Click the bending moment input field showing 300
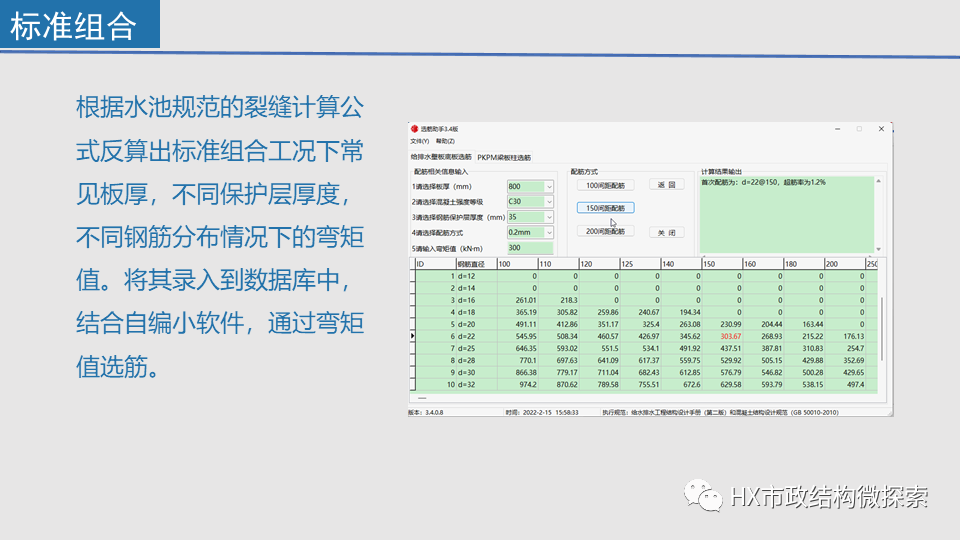960x540 pixels. tap(530, 248)
